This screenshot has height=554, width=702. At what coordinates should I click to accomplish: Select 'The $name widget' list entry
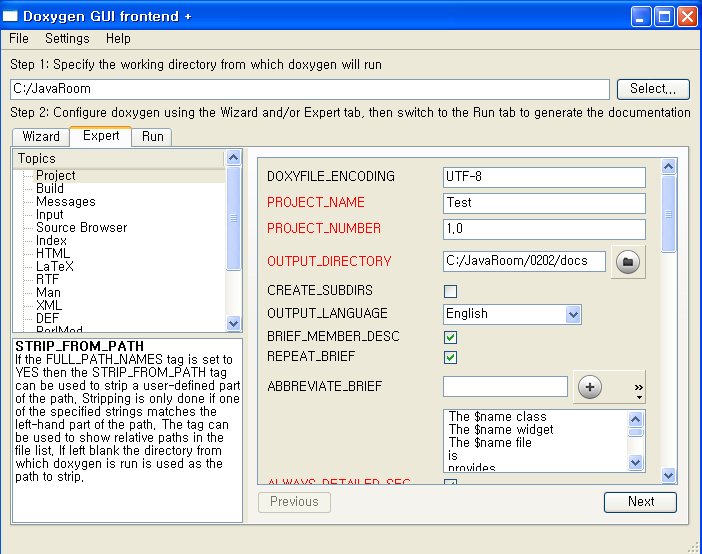[x=501, y=429]
